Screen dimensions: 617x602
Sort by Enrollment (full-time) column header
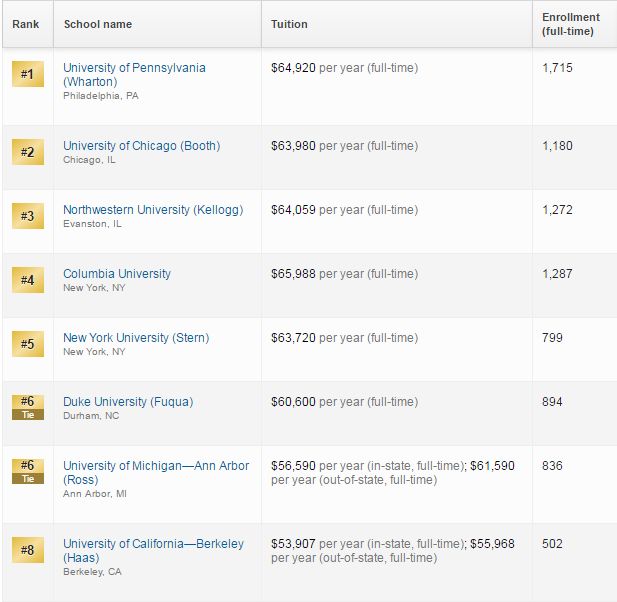click(x=571, y=24)
